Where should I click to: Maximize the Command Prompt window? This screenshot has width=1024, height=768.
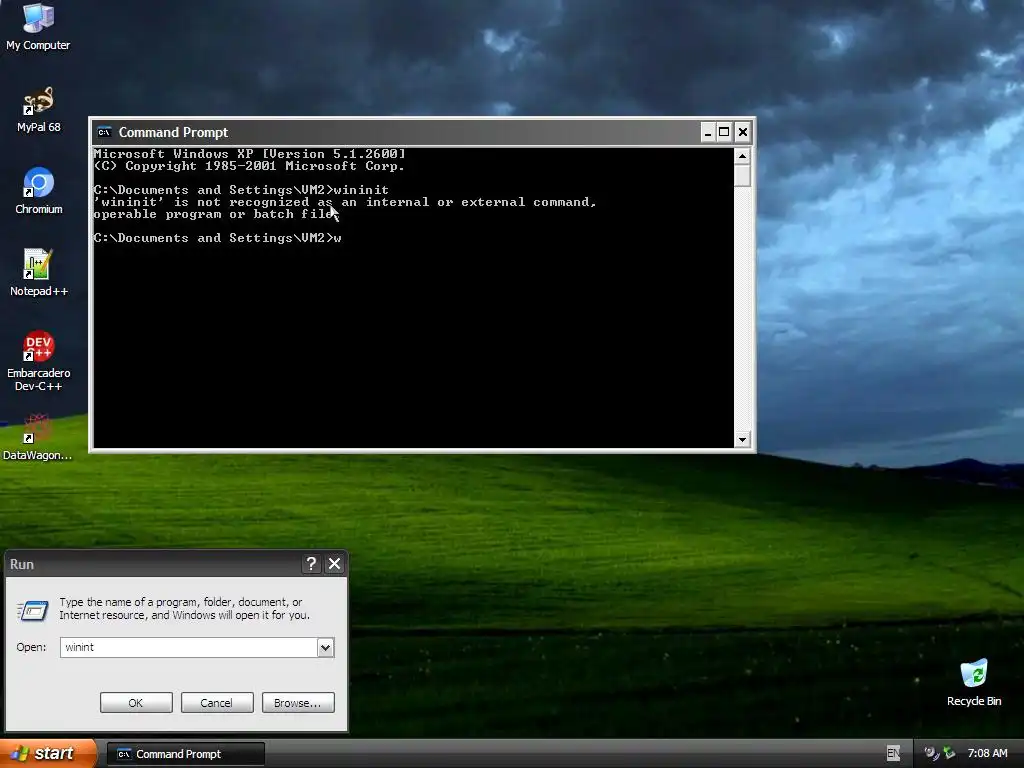(724, 133)
